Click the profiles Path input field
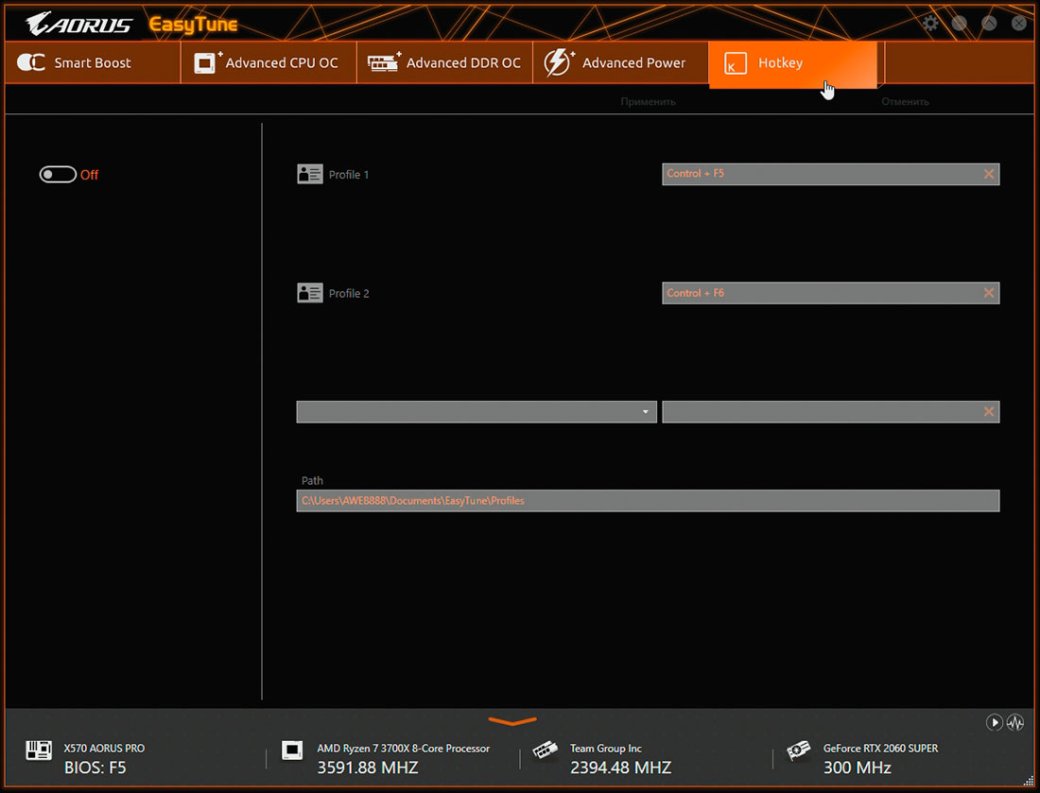Viewport: 1040px width, 793px height. tap(647, 500)
